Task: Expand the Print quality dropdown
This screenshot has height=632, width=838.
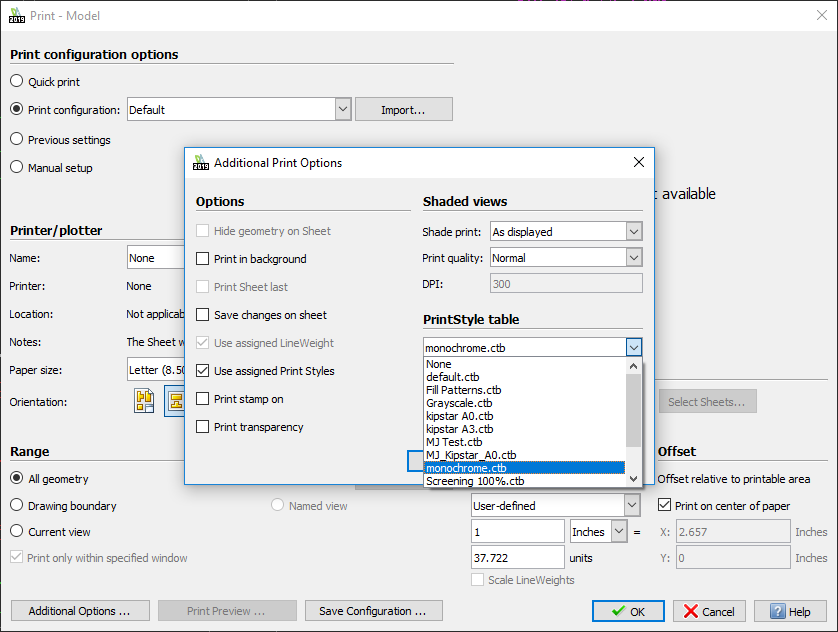Action: (633, 258)
